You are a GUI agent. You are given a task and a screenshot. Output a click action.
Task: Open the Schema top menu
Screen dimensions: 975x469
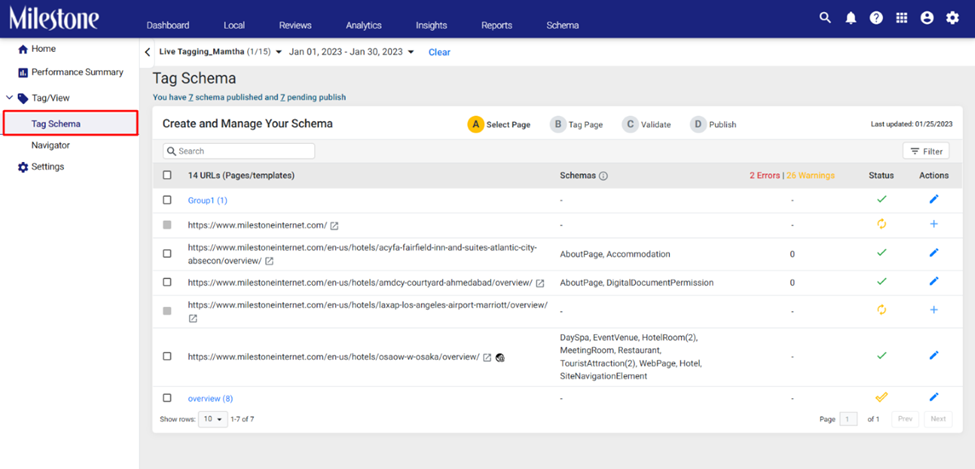coord(563,26)
